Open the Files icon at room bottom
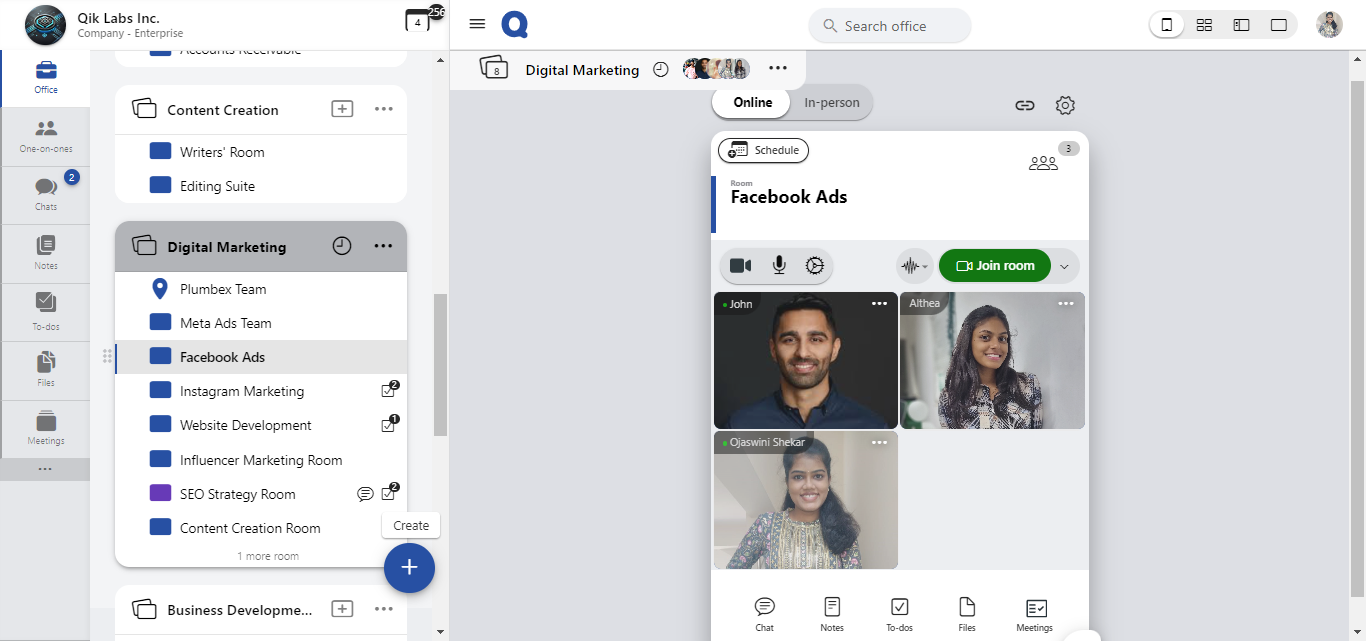The image size is (1366, 641). (x=966, y=613)
